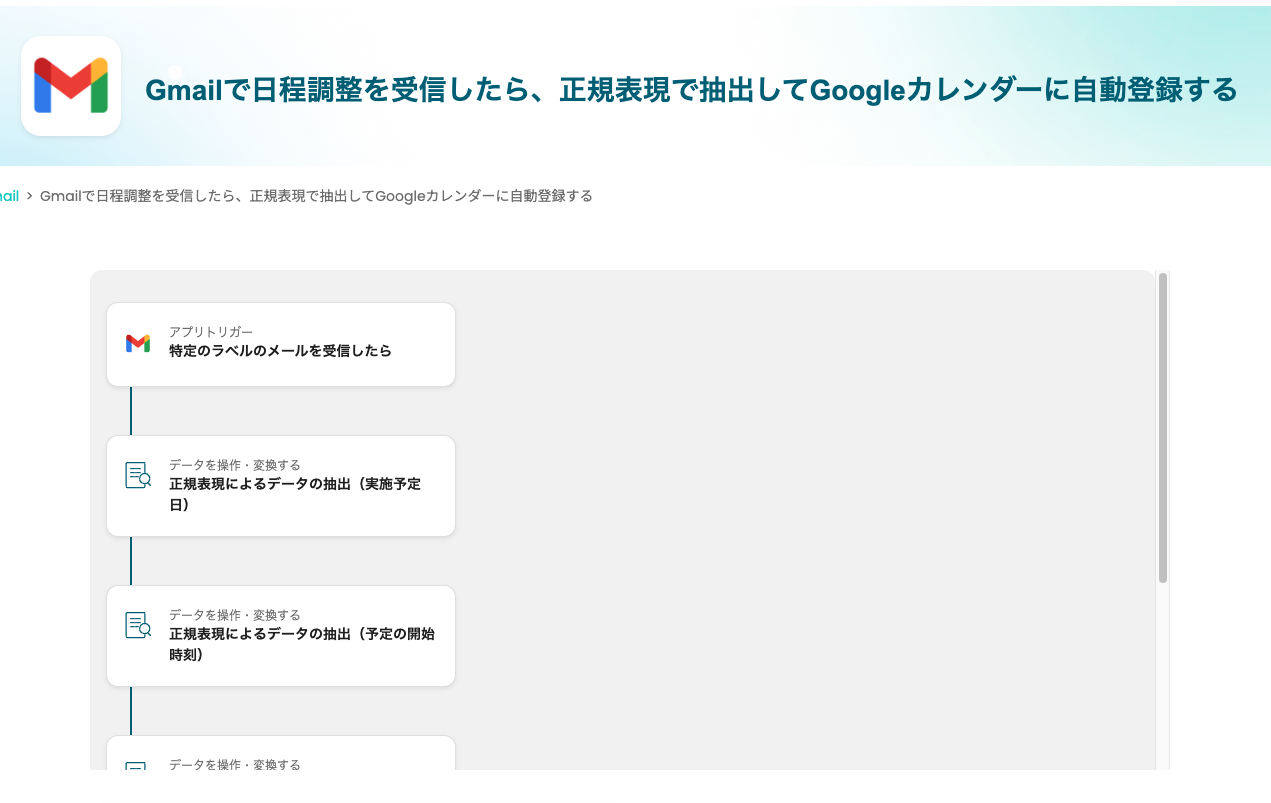Click the connector line below the アプリトリガー card
The width and height of the screenshot is (1271, 803).
tap(131, 410)
